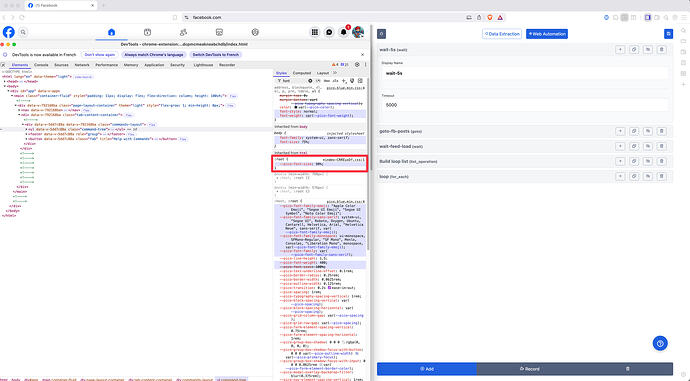This screenshot has height=381, width=690.
Task: Delete the wait-5s command with trash icon
Action: pos(661,50)
